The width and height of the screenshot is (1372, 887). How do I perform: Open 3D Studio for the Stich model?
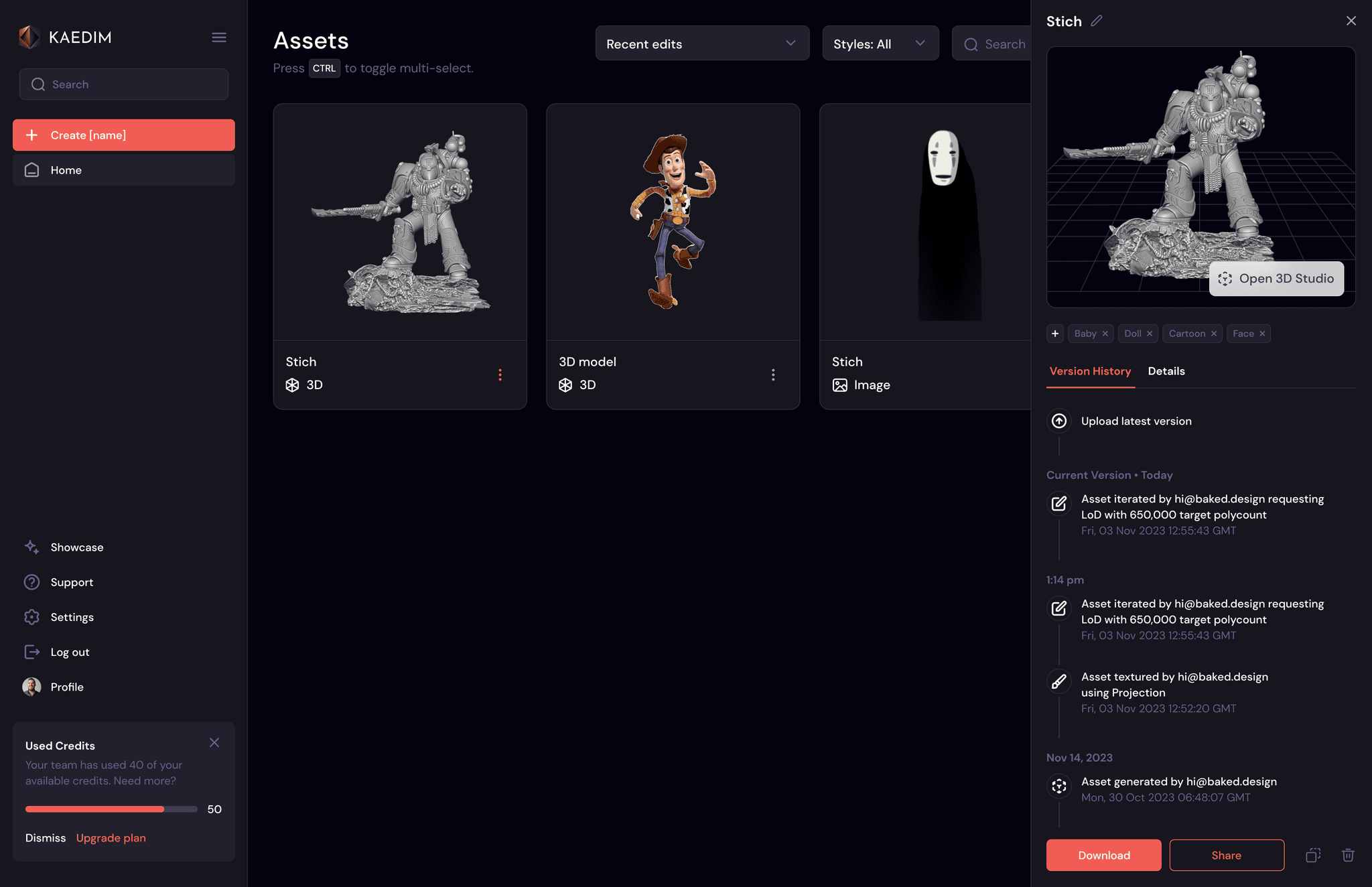pos(1276,278)
